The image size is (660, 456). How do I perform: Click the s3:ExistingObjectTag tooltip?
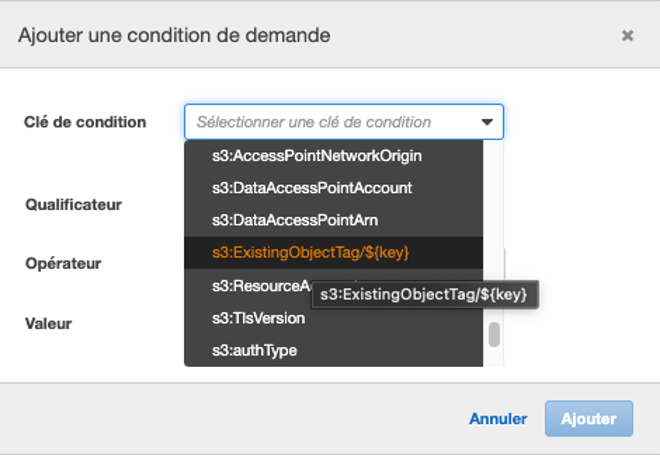pyautogui.click(x=424, y=295)
